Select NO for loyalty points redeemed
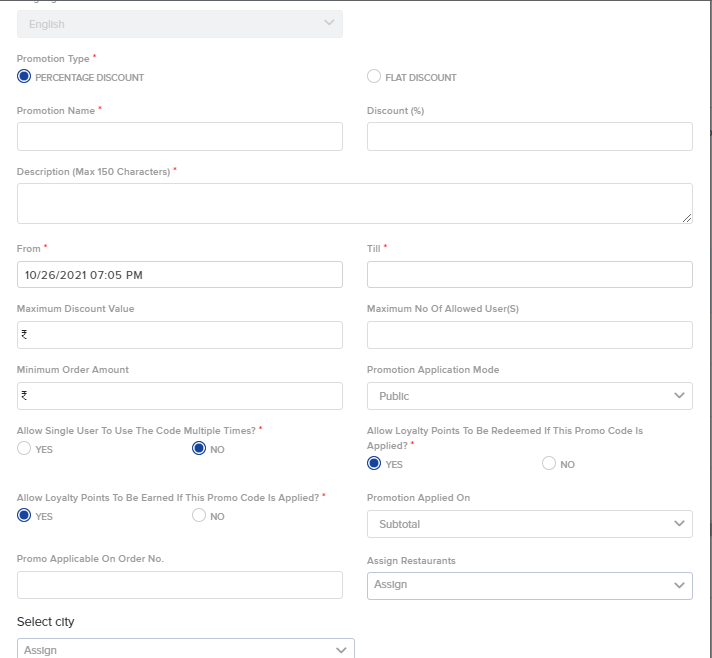Screen dimensions: 712x658 click(549, 463)
